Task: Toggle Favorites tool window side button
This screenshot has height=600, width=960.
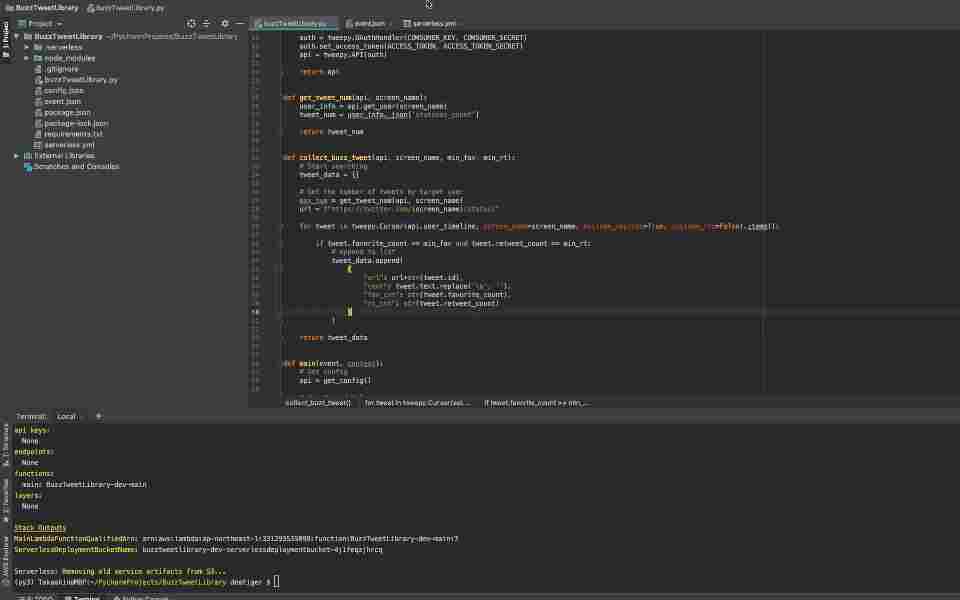Action: 6,499
